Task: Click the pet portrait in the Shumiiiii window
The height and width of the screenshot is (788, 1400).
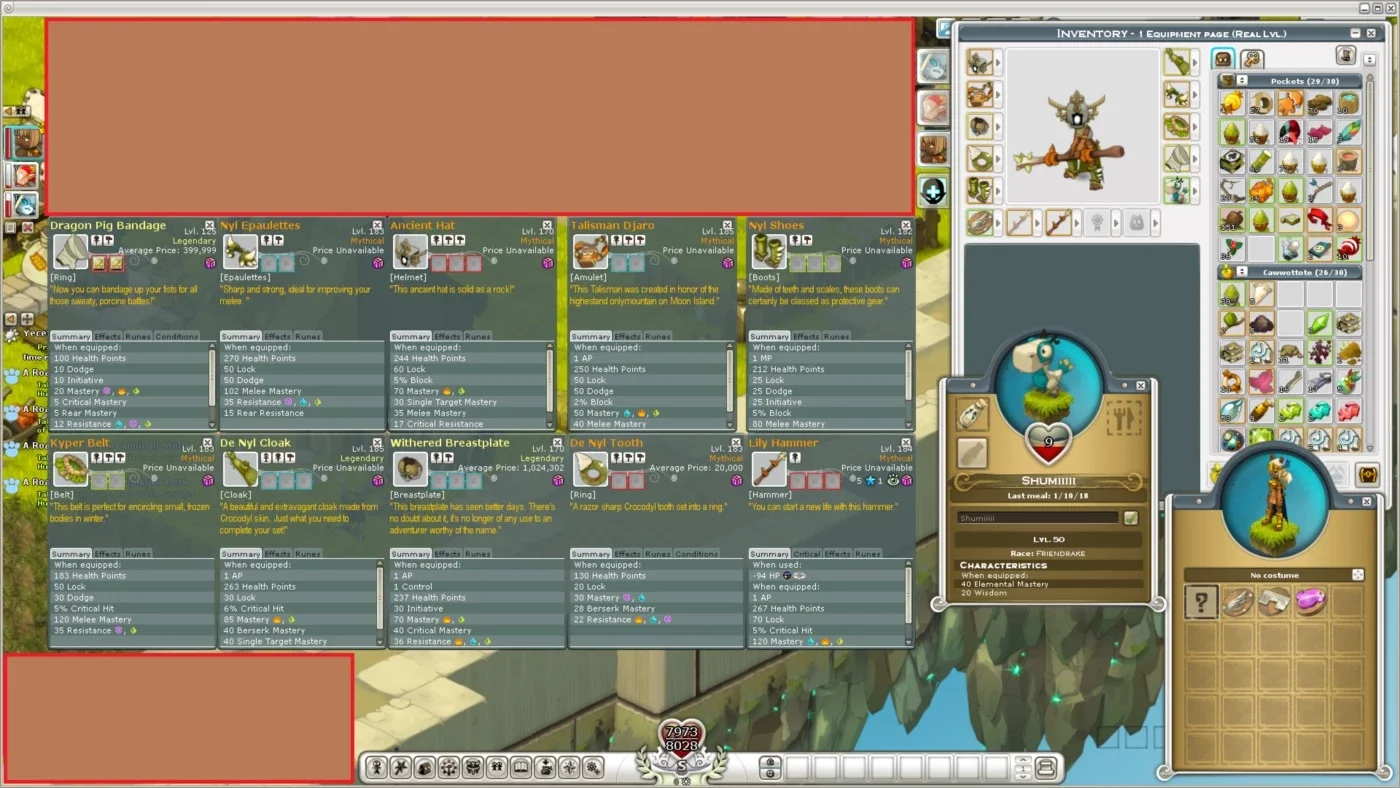Action: point(1048,385)
